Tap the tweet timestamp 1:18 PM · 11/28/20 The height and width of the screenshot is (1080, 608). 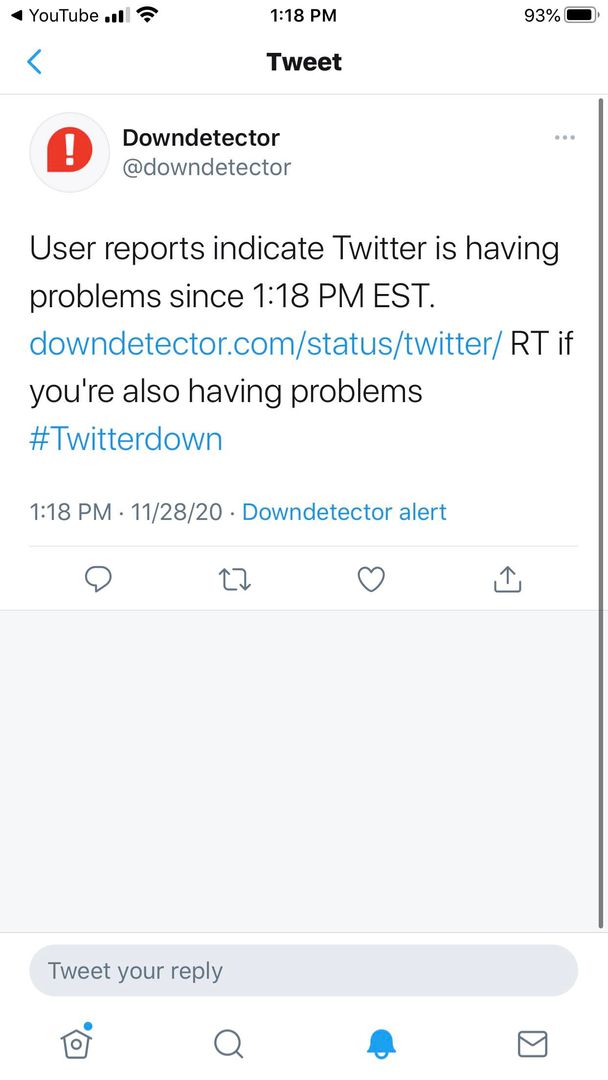pyautogui.click(x=126, y=512)
